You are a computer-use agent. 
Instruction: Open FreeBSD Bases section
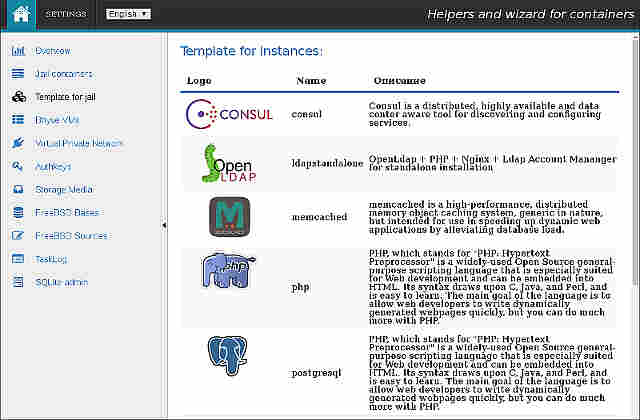click(x=67, y=213)
